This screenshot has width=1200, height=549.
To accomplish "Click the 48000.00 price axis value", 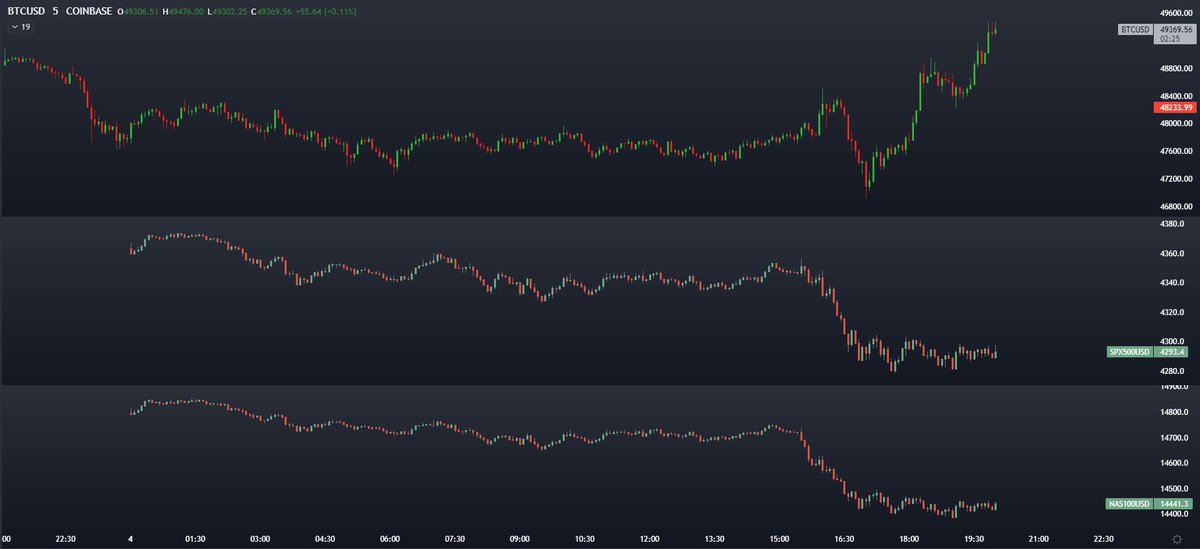I will point(1175,124).
